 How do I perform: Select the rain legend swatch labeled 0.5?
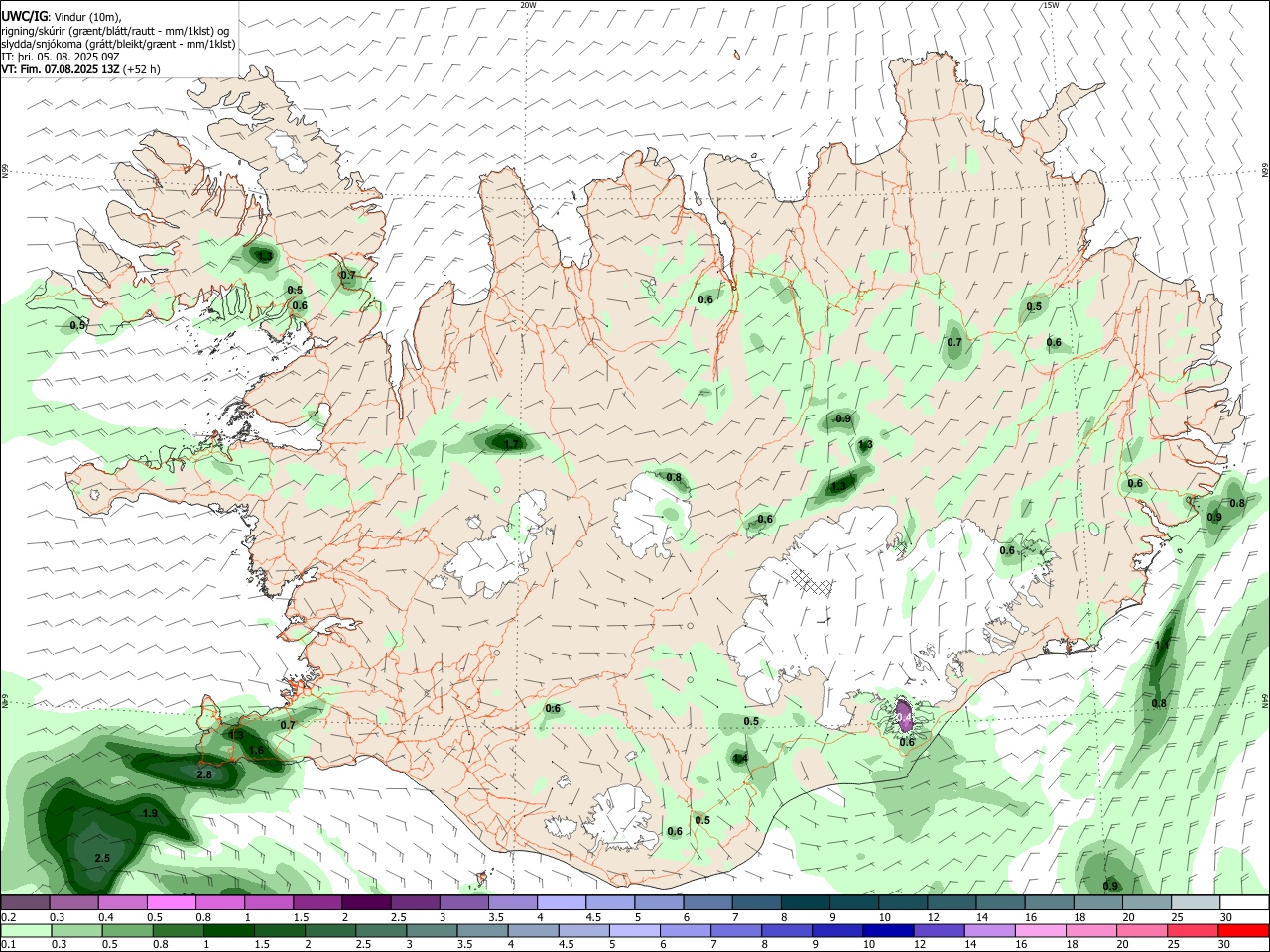point(127,931)
